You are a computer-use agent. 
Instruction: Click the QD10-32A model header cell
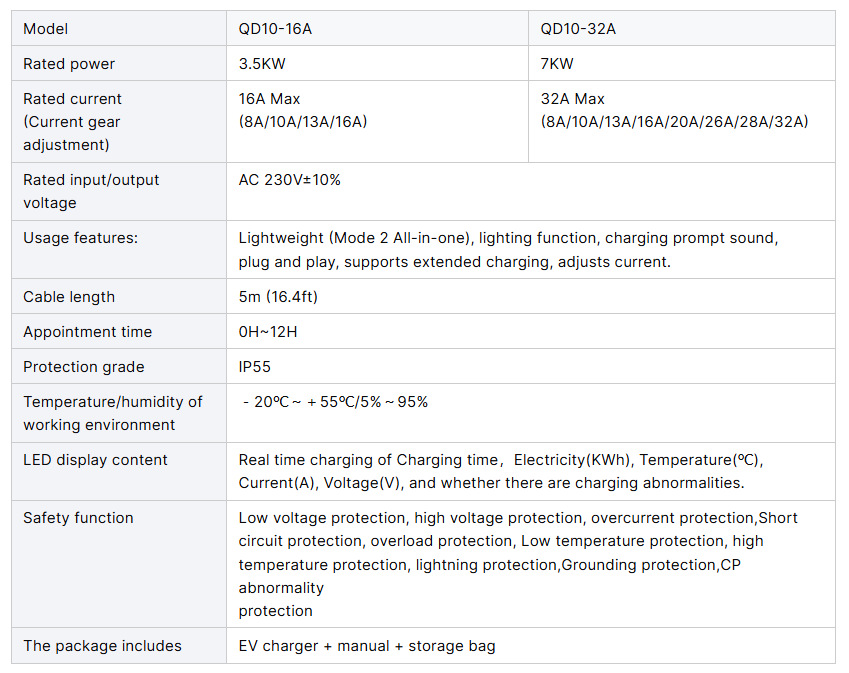[x=578, y=29]
